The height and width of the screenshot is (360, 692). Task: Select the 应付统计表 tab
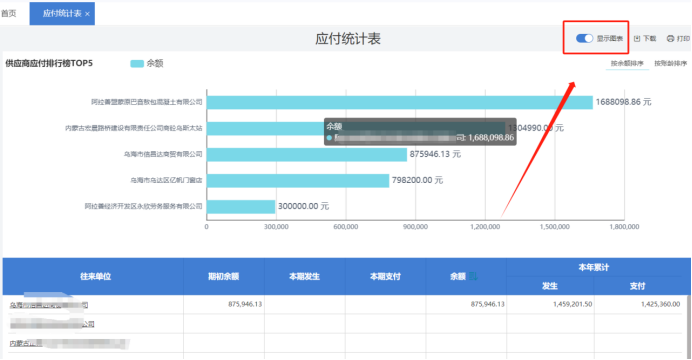tap(62, 14)
